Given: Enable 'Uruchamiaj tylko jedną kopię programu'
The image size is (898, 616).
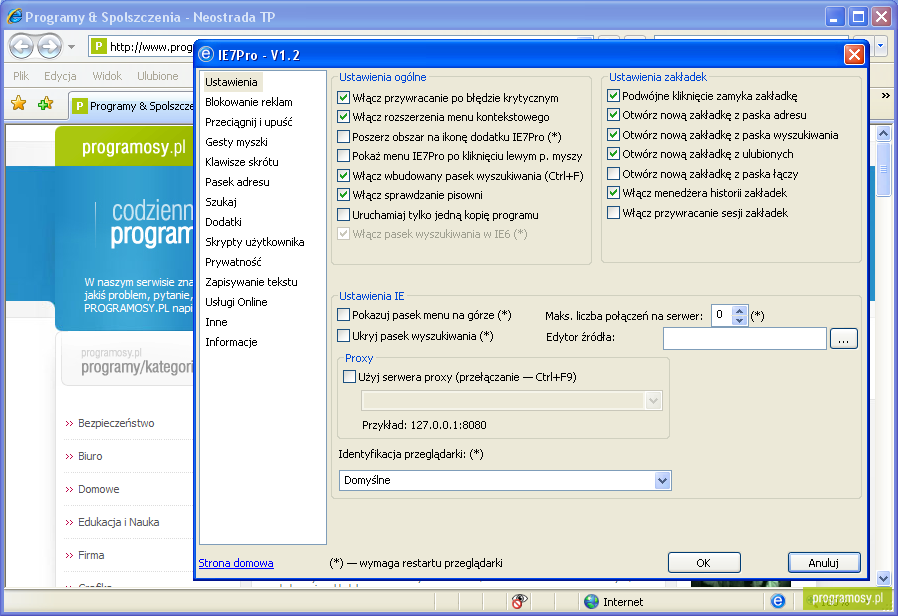Looking at the screenshot, I should point(344,215).
